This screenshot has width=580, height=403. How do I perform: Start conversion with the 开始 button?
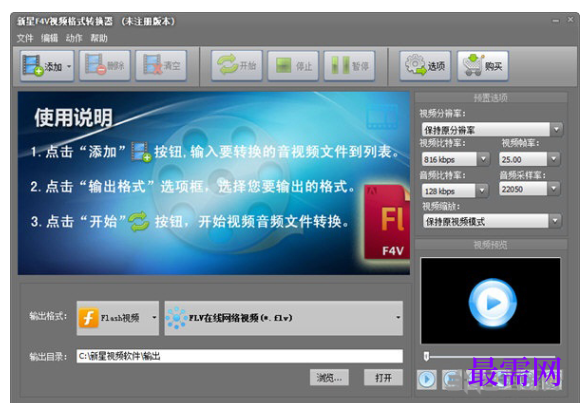(x=237, y=66)
